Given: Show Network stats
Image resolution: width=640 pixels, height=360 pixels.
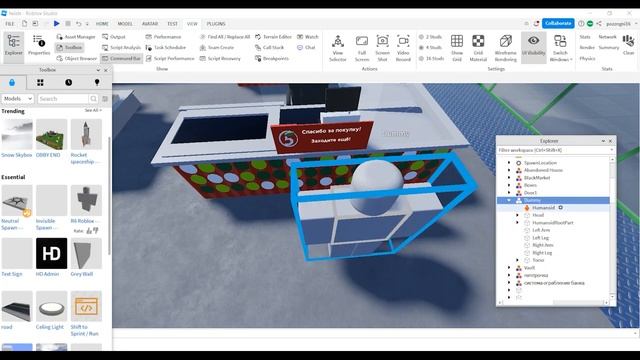Looking at the screenshot, I should click(607, 37).
